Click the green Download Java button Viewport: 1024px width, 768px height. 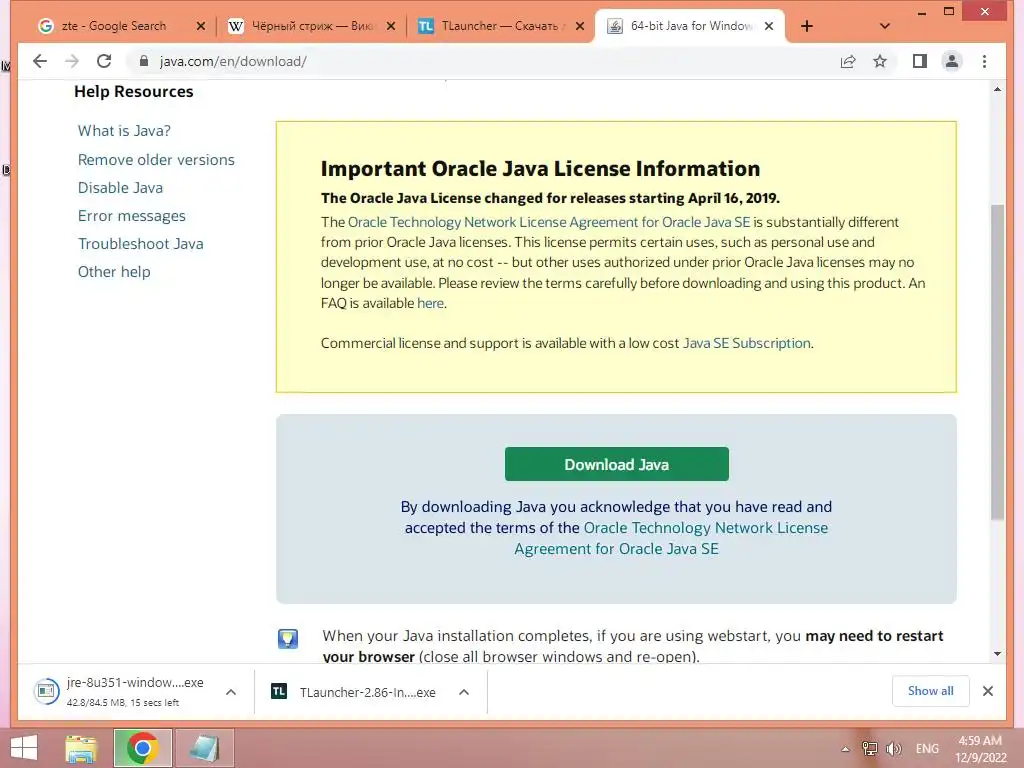tap(616, 464)
